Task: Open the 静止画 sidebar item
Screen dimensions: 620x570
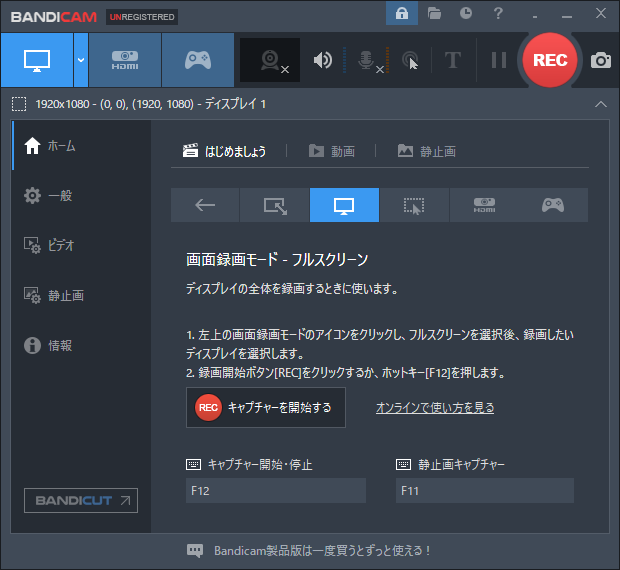Action: [x=81, y=295]
